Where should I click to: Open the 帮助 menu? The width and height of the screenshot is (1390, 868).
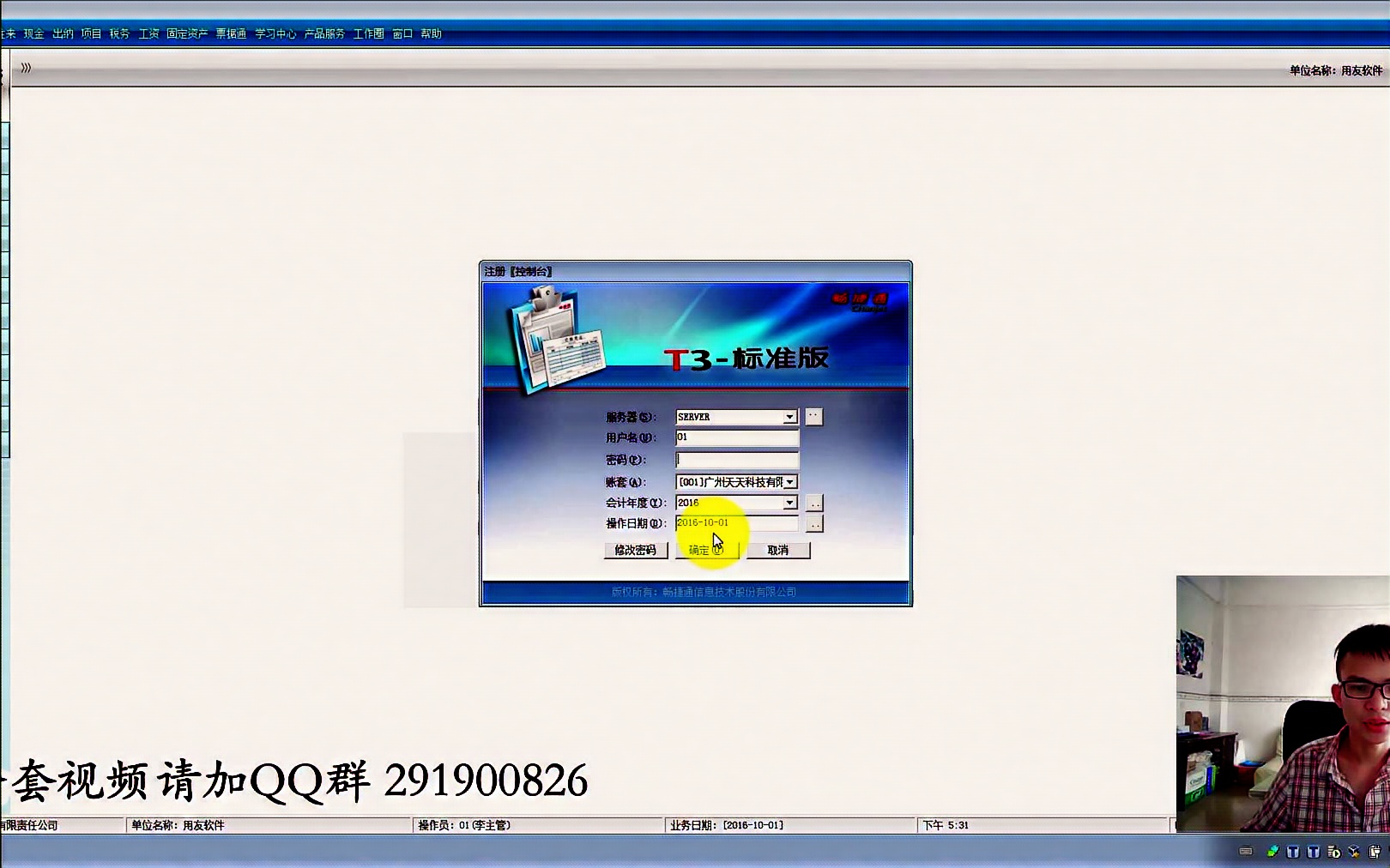coord(431,34)
